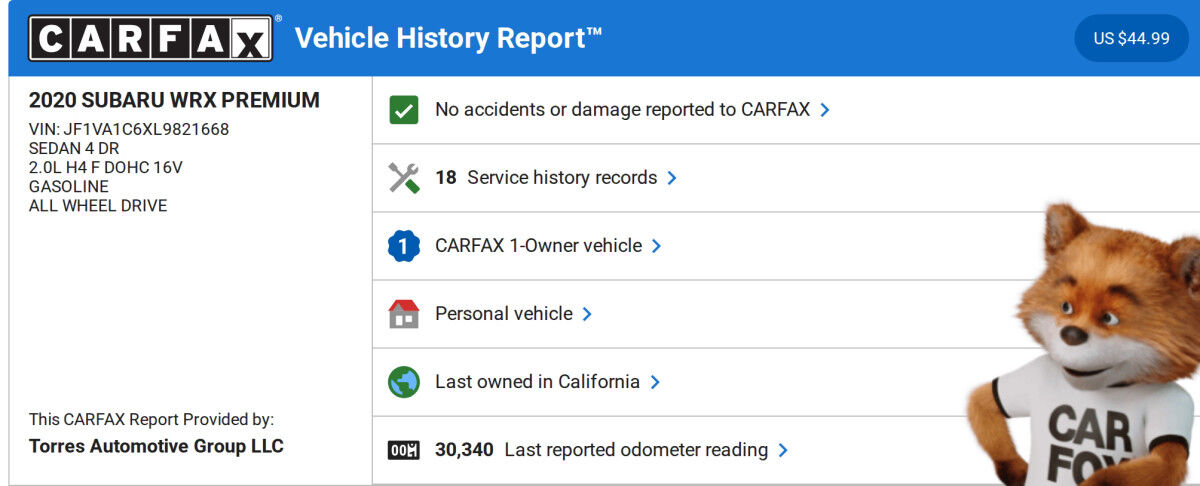Click the wrench and screwdriver service icon

pyautogui.click(x=403, y=178)
